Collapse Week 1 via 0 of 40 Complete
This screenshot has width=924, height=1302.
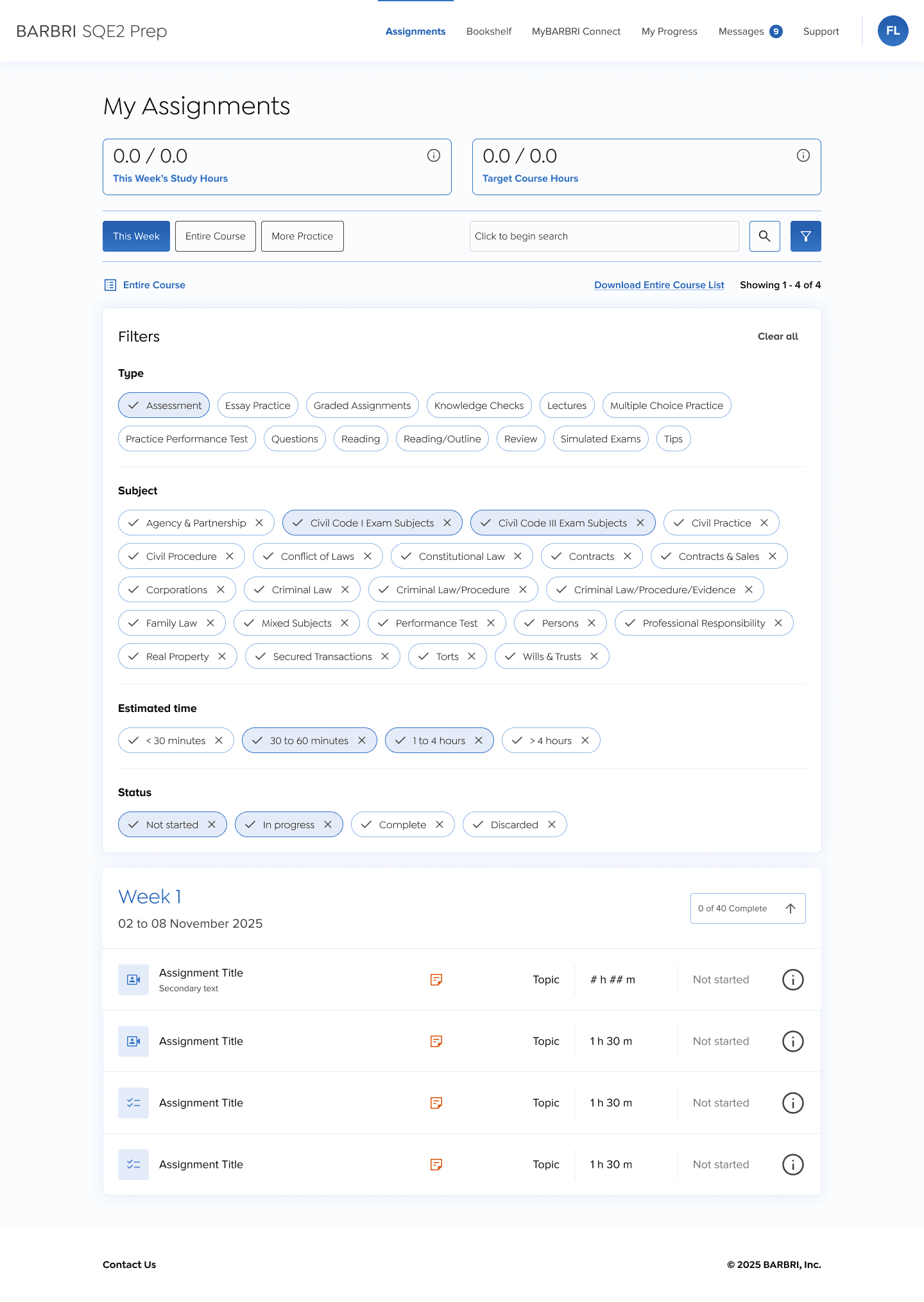pos(748,908)
